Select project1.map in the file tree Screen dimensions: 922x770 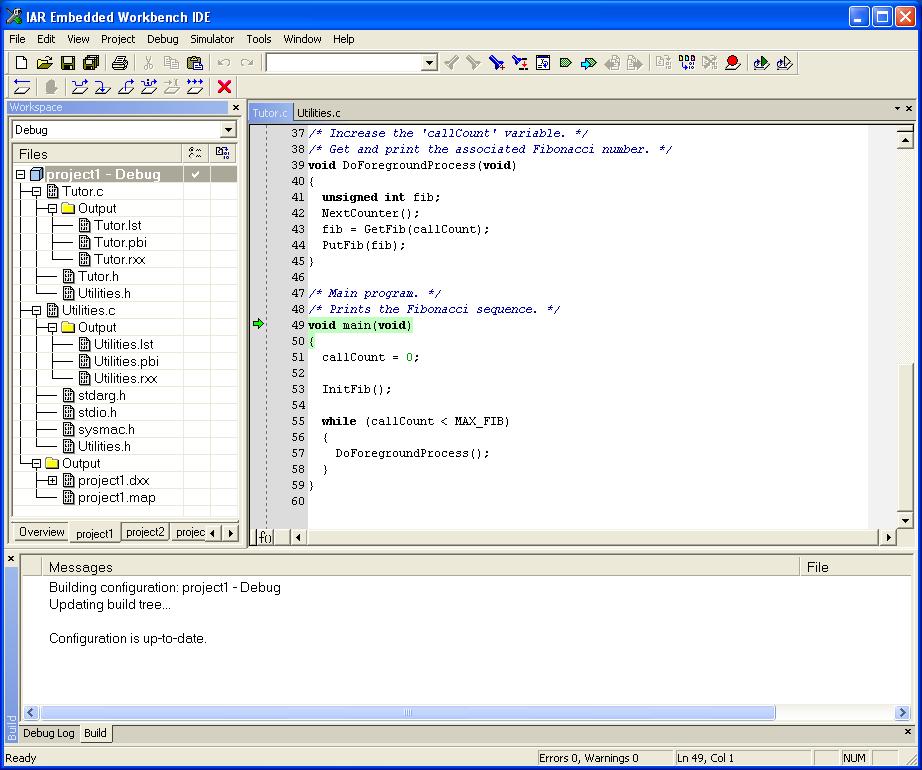(116, 498)
